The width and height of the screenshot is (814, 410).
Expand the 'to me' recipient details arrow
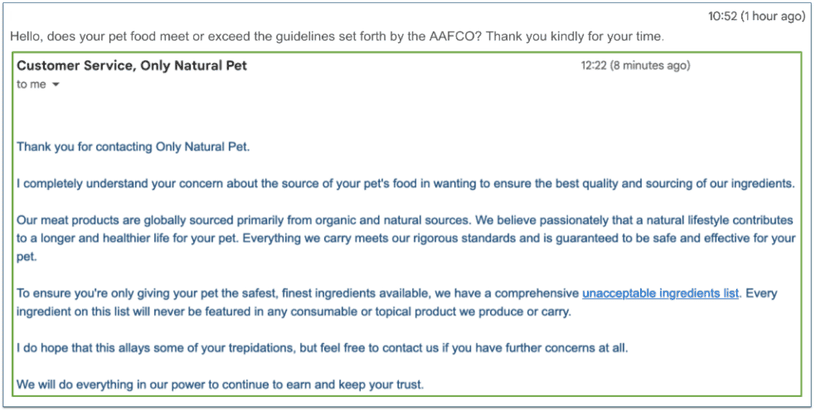pyautogui.click(x=56, y=85)
